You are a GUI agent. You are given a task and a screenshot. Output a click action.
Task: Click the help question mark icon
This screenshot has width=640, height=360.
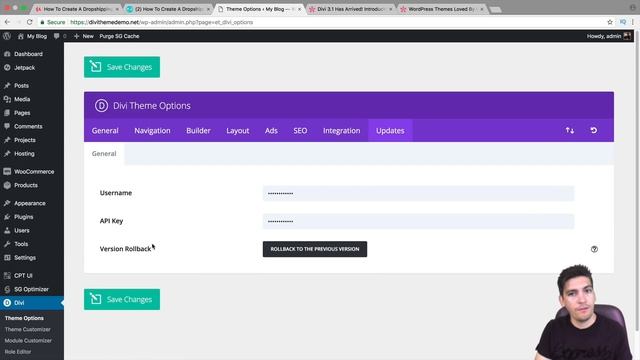[x=594, y=249]
